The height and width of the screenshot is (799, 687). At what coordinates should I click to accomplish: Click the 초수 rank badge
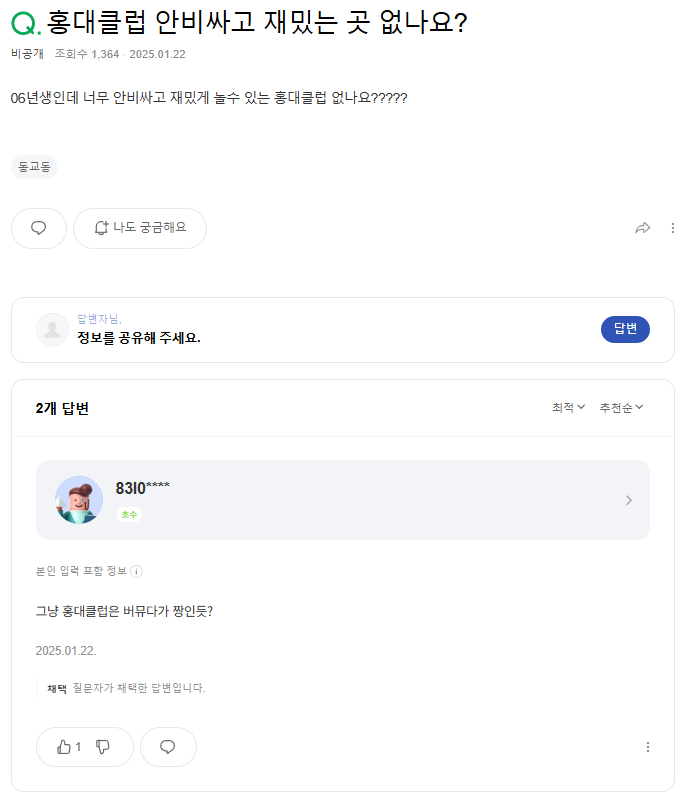[x=129, y=514]
